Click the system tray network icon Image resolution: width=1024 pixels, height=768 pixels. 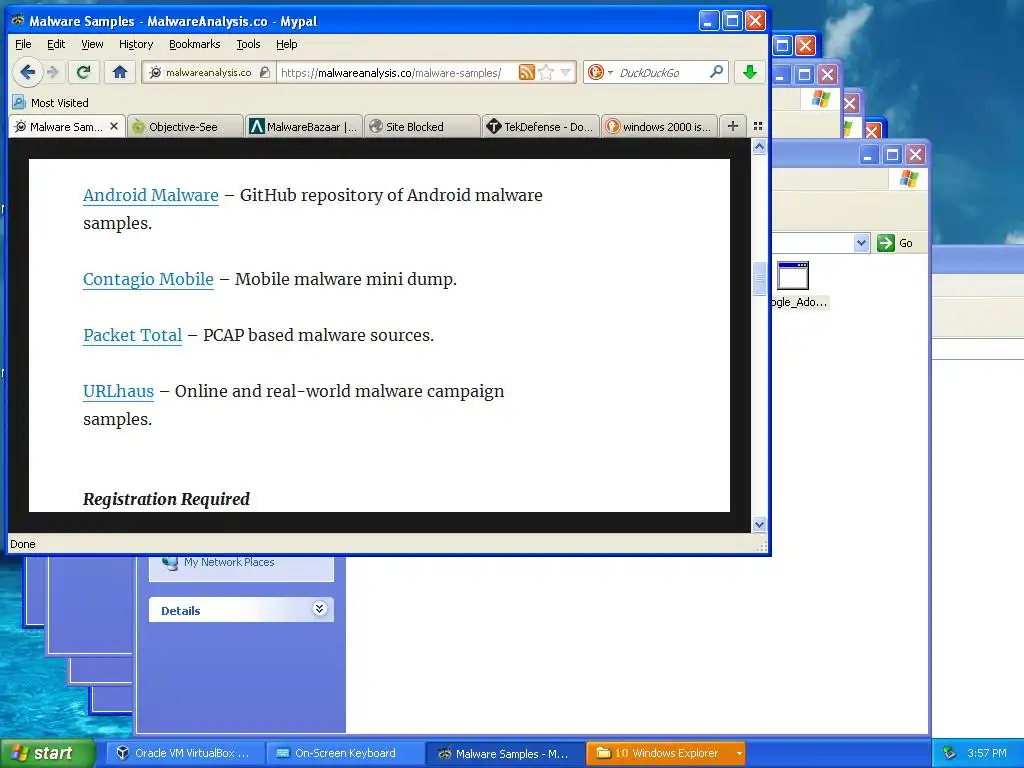(950, 753)
